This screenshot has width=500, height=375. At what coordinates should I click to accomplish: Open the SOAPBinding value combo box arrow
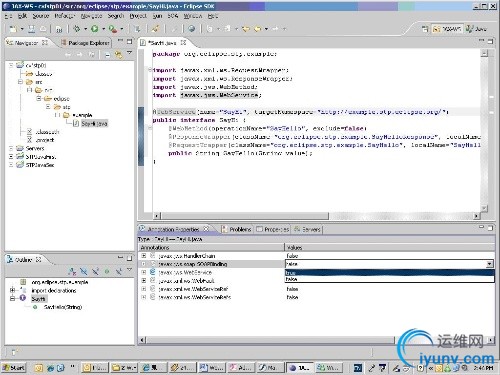(x=489, y=264)
